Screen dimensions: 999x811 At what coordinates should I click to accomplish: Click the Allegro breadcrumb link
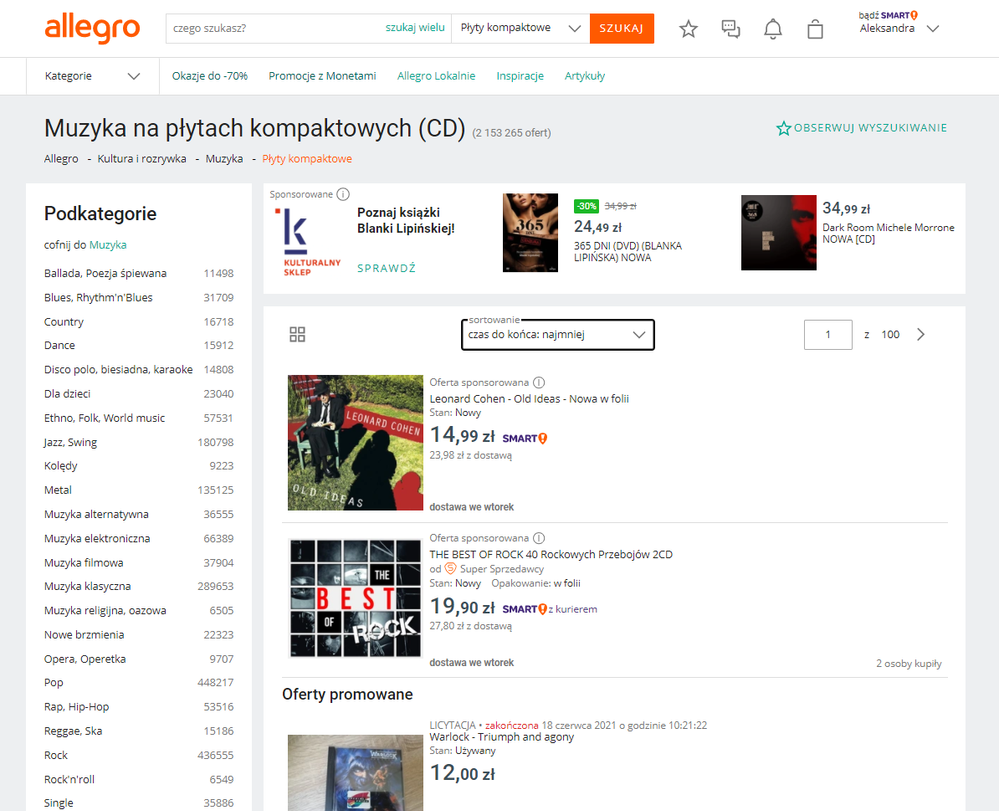[x=61, y=159]
